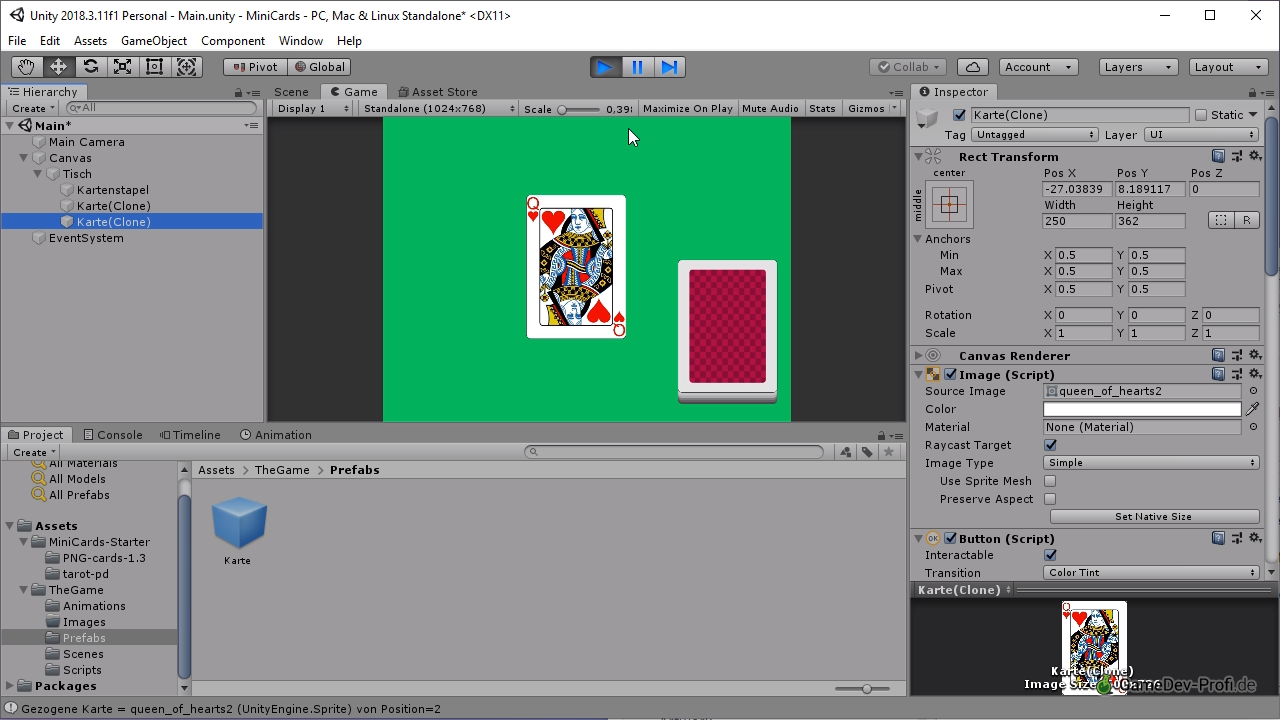This screenshot has width=1280, height=720.
Task: Expand the Canvas Renderer component
Action: pos(918,355)
